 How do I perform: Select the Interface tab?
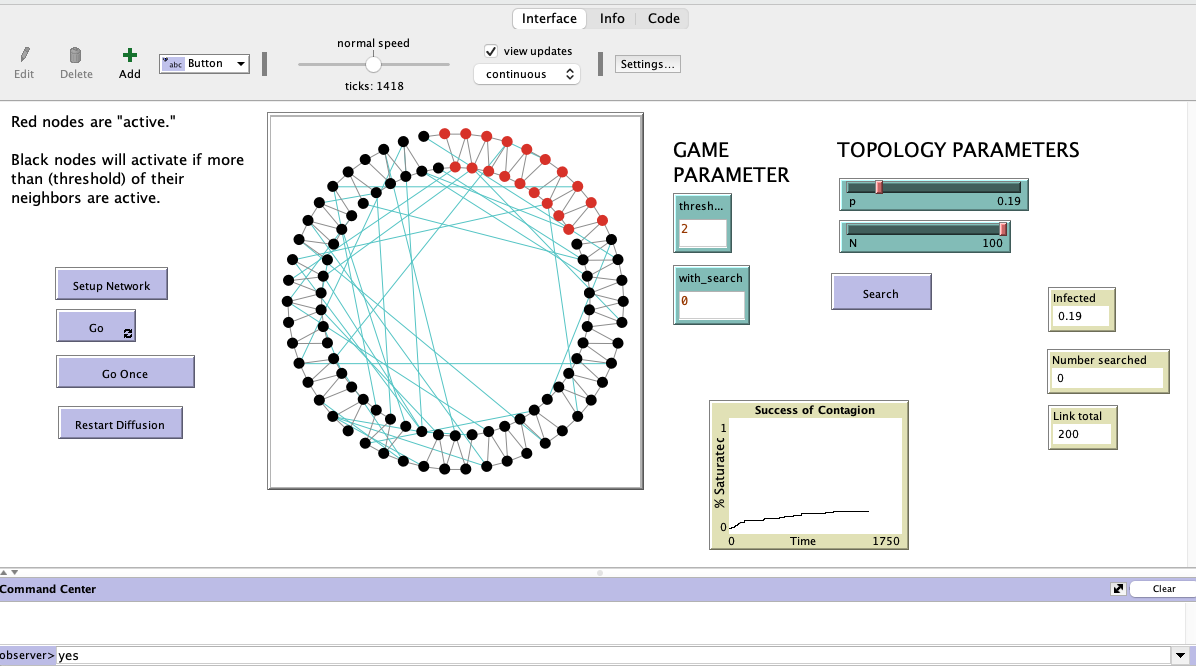549,18
